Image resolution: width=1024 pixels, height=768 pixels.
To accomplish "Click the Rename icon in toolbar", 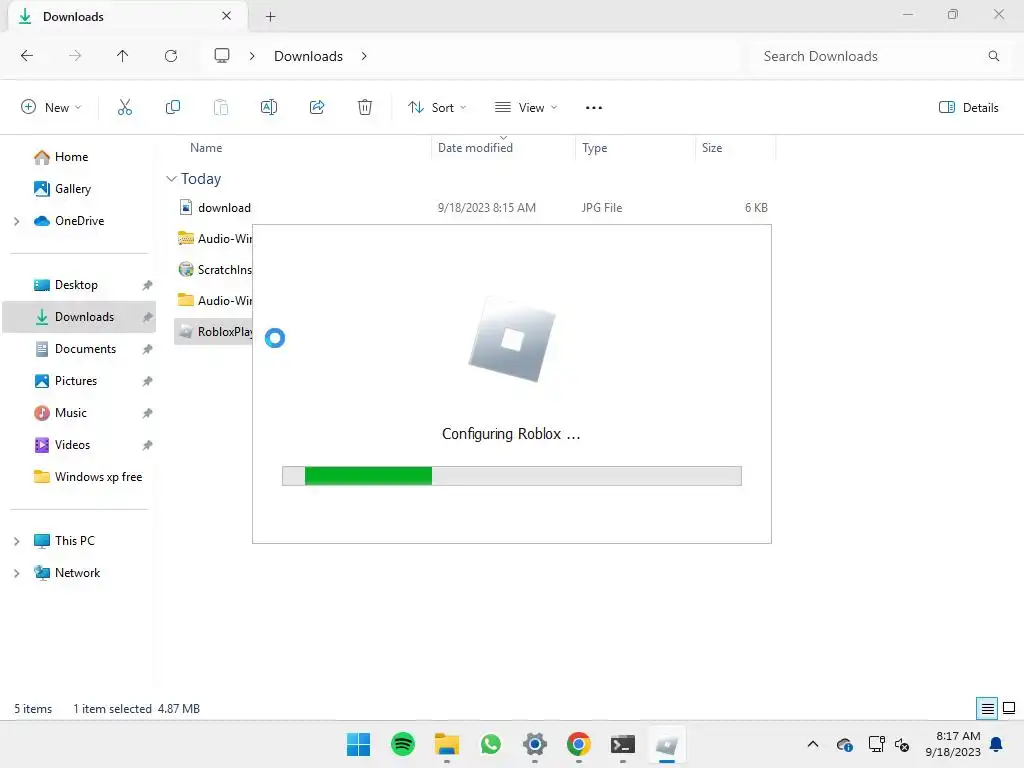I will point(269,108).
